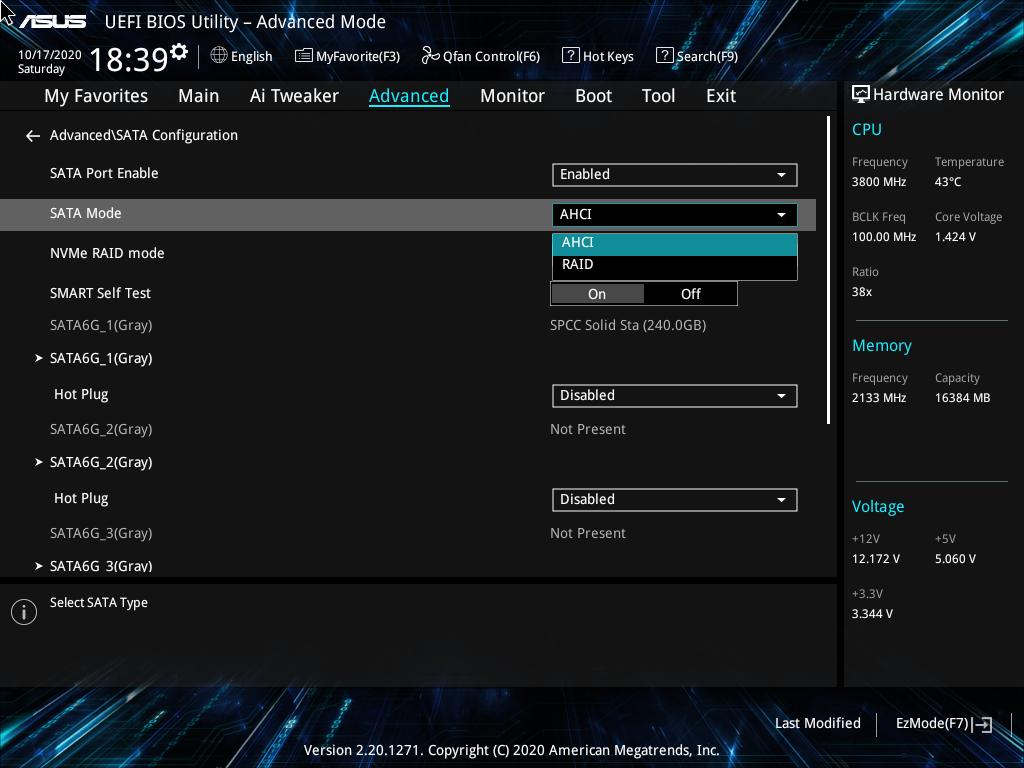Click Not Present for SATA6G_2
Screen dimensions: 1024x768
[x=588, y=430]
